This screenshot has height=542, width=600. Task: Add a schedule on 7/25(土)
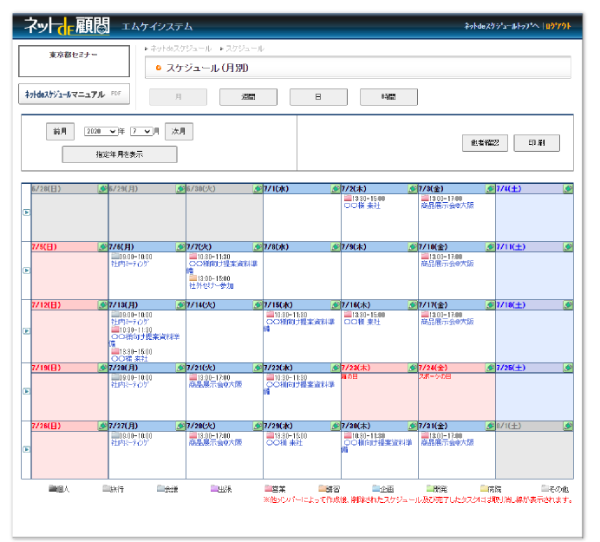coord(568,368)
